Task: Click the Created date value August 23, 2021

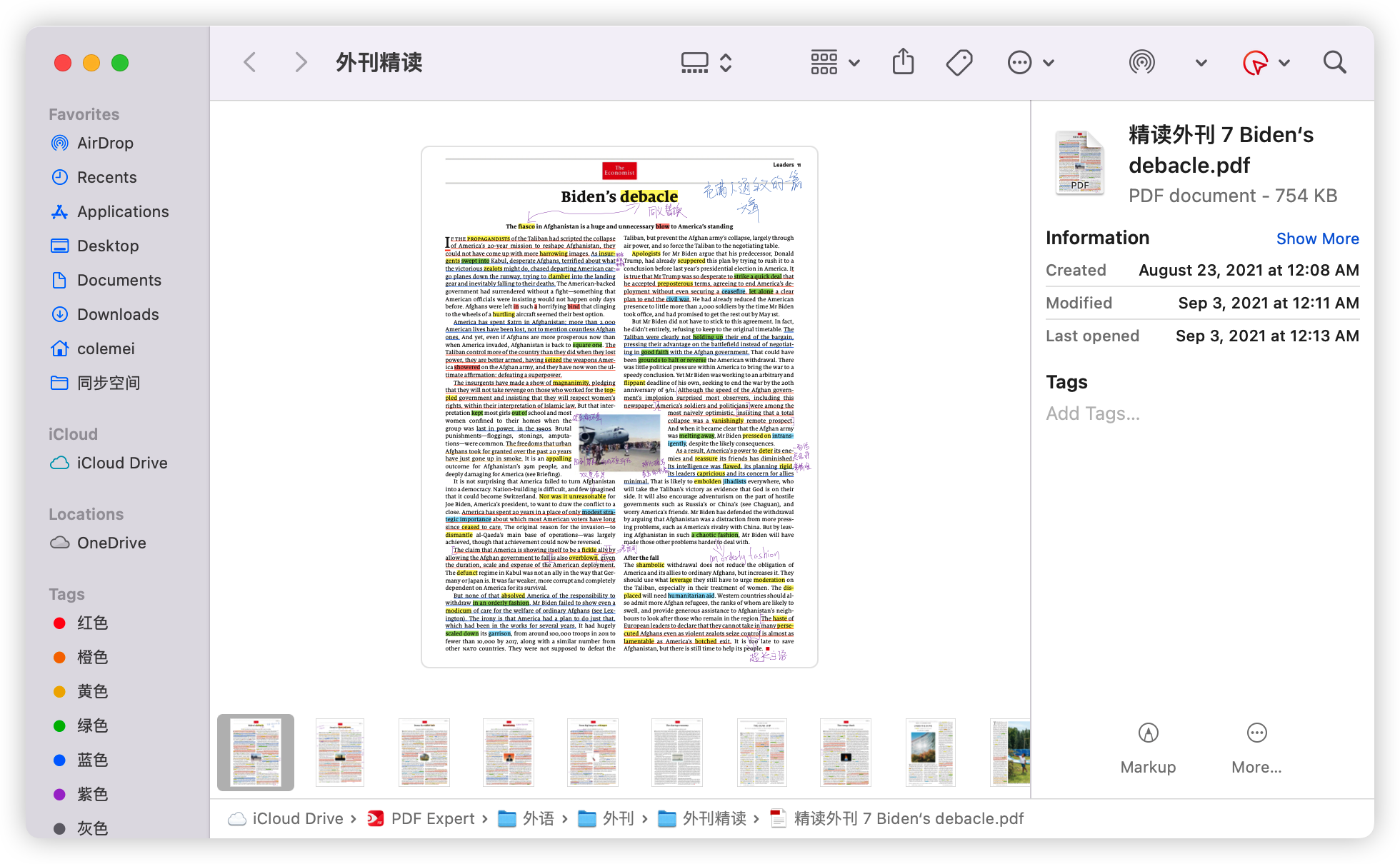Action: (1249, 270)
